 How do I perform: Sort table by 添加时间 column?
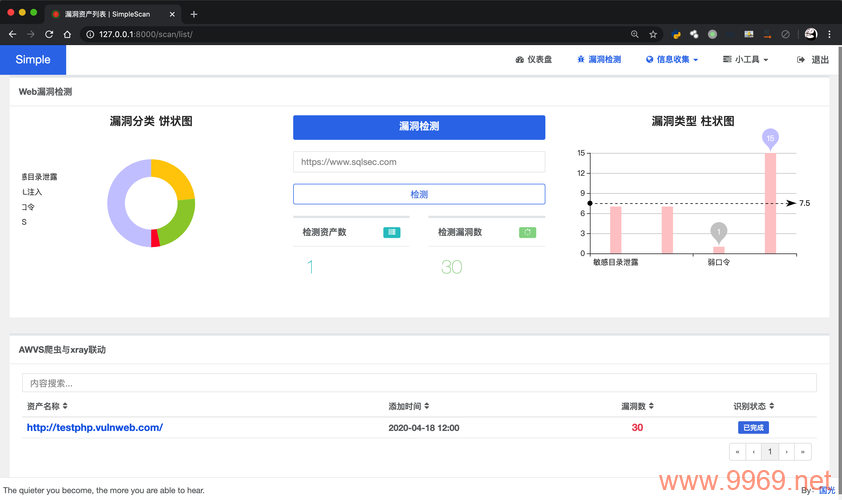[x=409, y=407]
